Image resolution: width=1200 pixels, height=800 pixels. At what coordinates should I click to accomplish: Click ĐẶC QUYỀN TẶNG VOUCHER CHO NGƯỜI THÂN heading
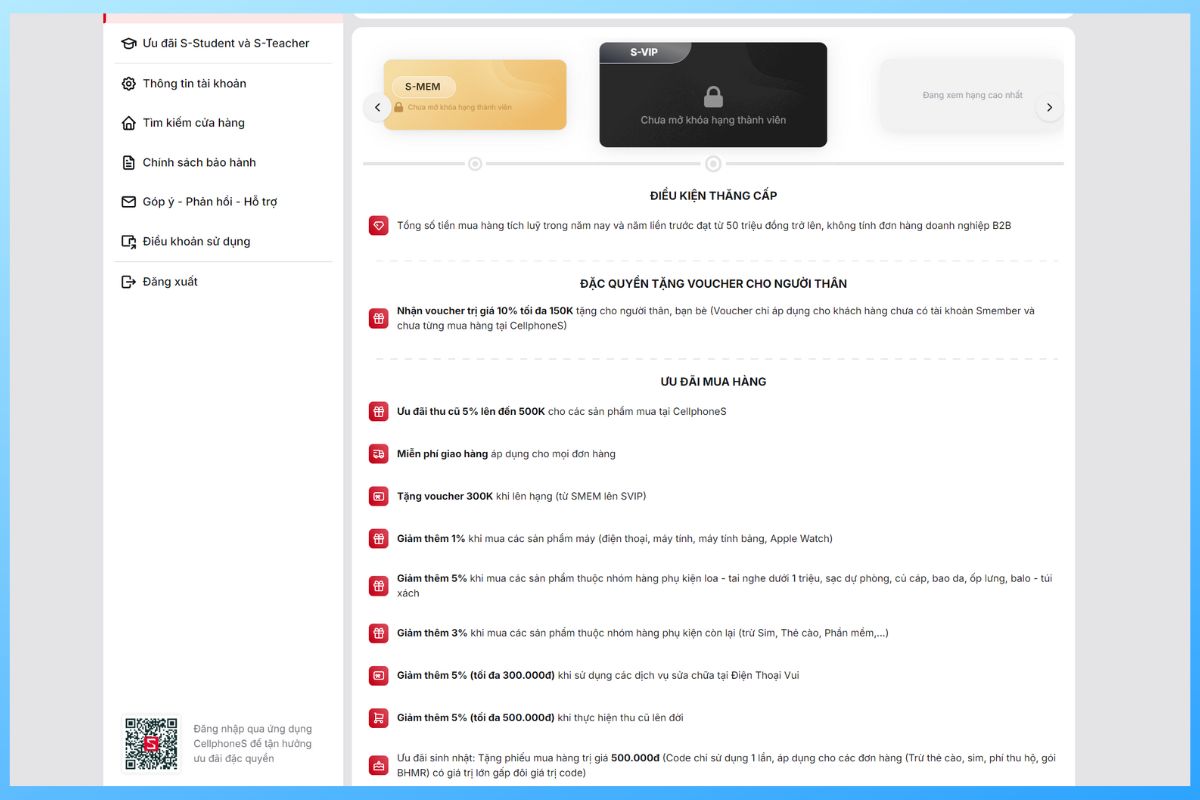pyautogui.click(x=713, y=284)
